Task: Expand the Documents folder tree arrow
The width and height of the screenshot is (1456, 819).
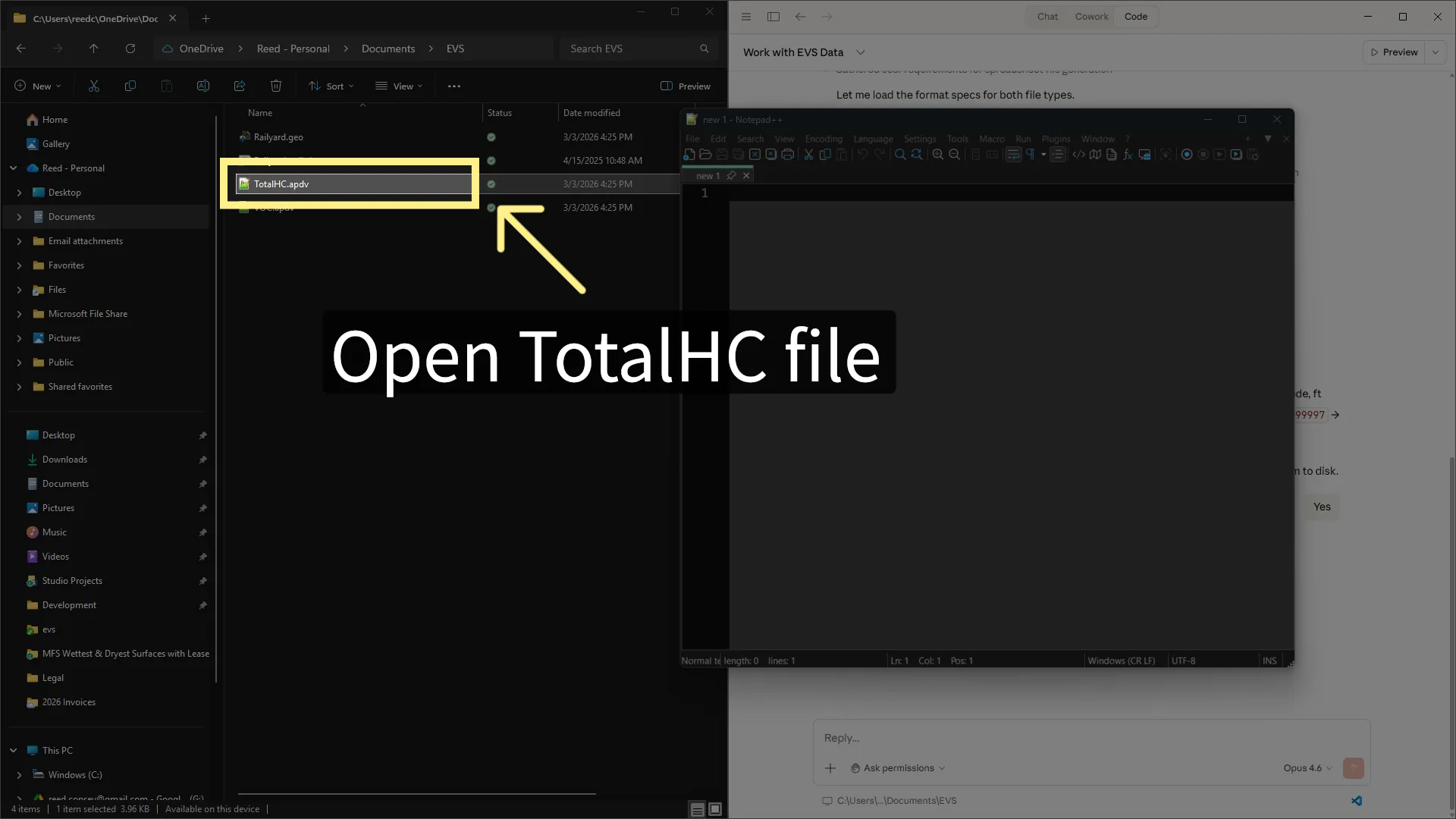Action: click(x=19, y=217)
